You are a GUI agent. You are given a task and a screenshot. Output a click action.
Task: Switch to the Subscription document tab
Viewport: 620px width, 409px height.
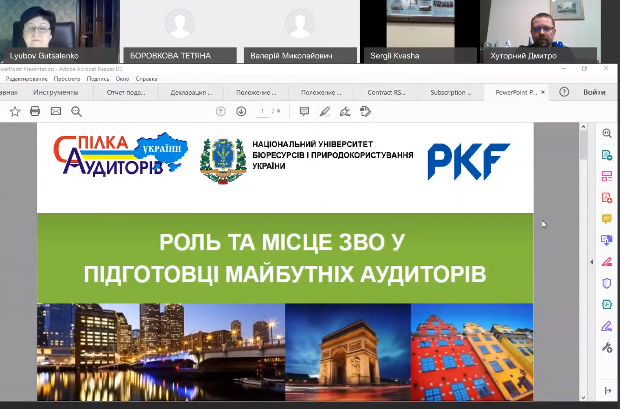coord(451,93)
